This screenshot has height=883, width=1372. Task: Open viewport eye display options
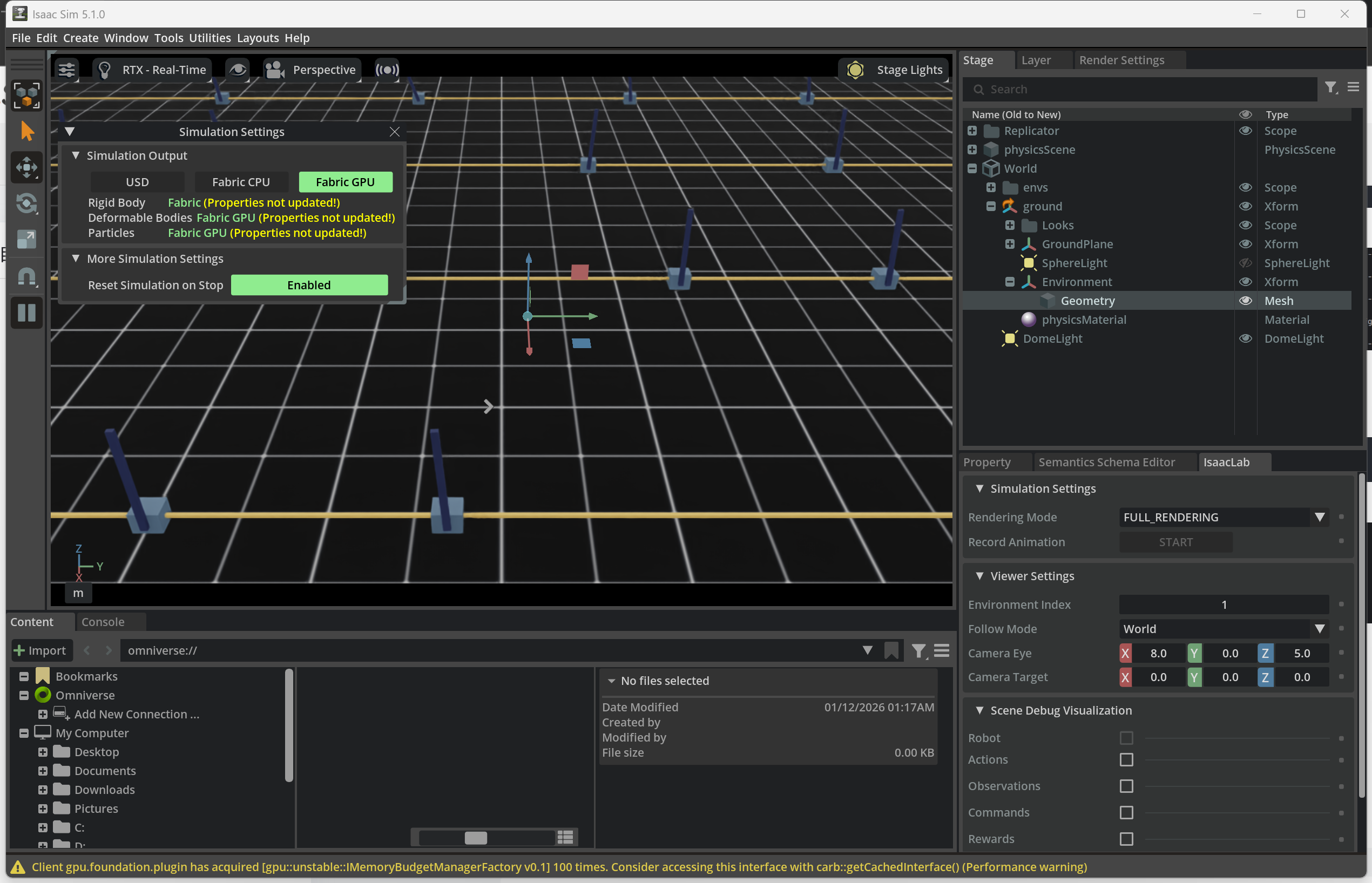coord(238,70)
